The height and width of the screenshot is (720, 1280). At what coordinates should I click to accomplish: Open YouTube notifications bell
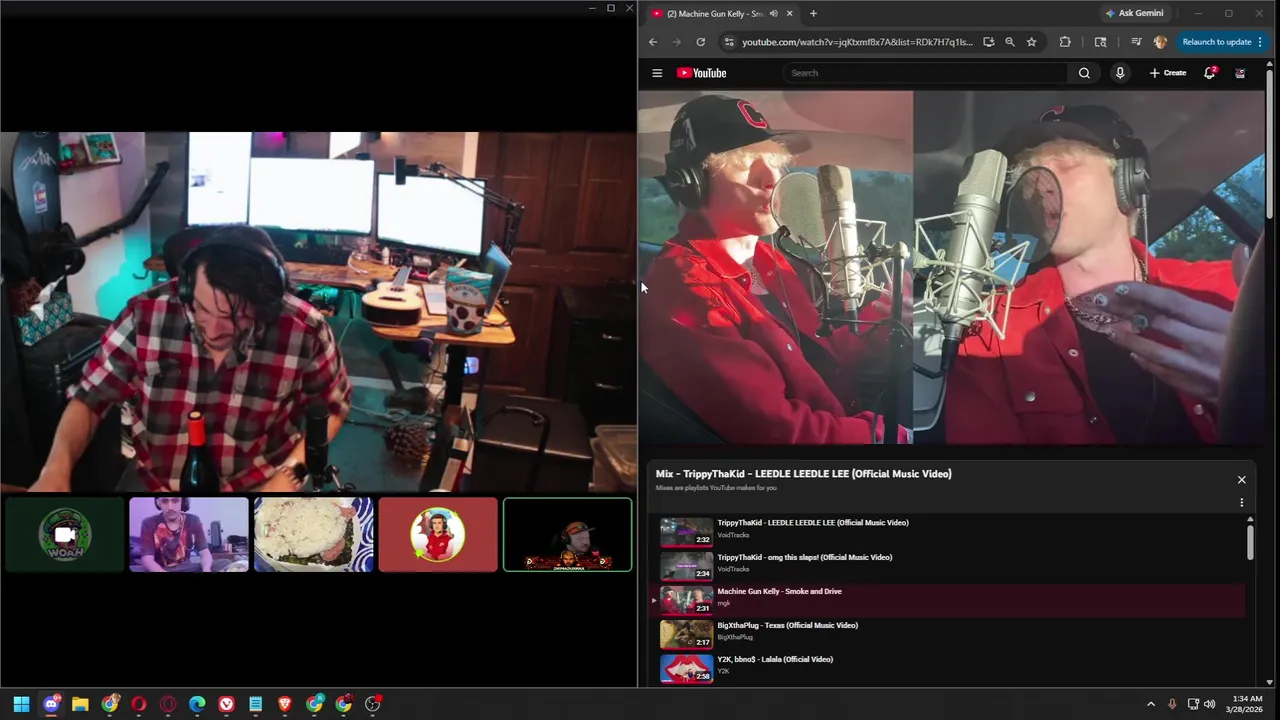click(x=1209, y=73)
